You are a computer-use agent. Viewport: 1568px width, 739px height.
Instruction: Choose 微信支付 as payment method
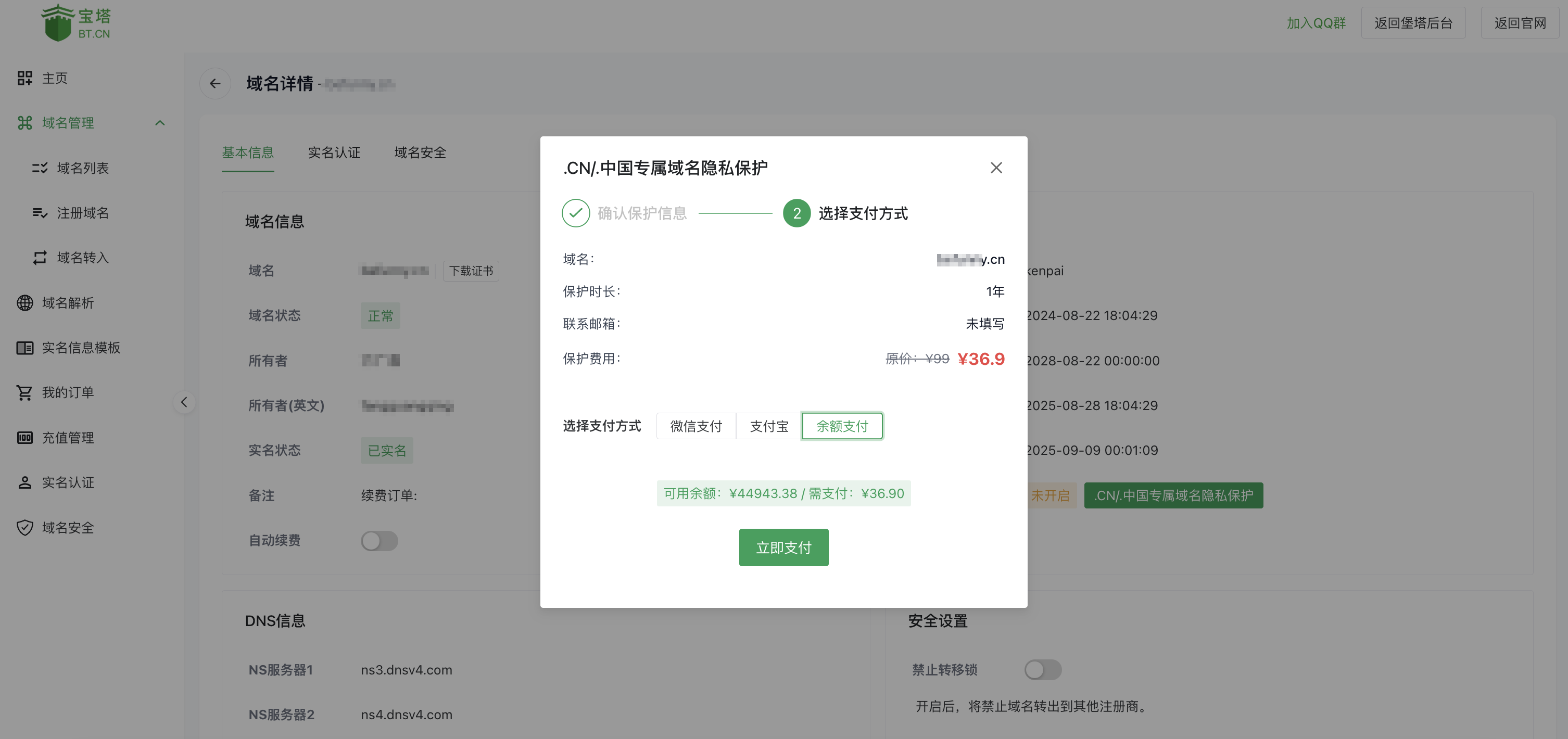coord(696,426)
